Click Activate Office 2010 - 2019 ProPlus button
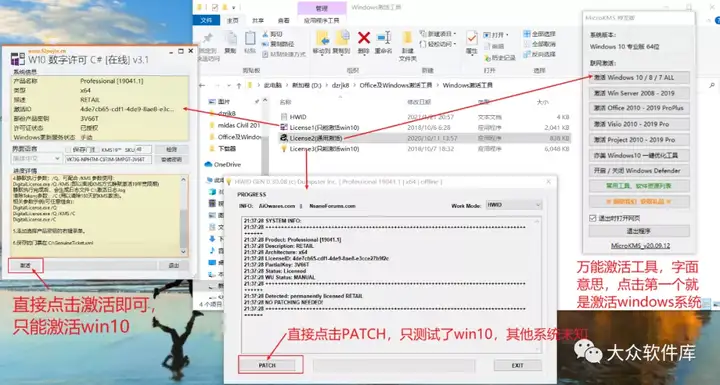Image resolution: width=720 pixels, height=385 pixels. point(639,108)
